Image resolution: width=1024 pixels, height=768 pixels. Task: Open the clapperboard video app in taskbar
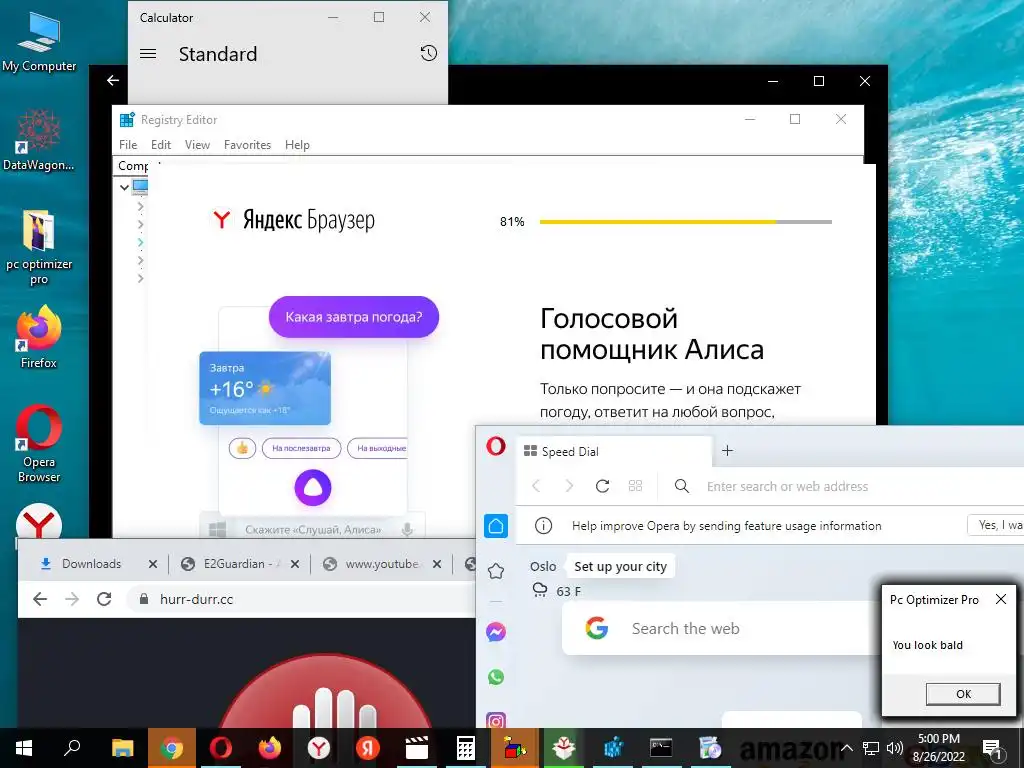tap(417, 748)
